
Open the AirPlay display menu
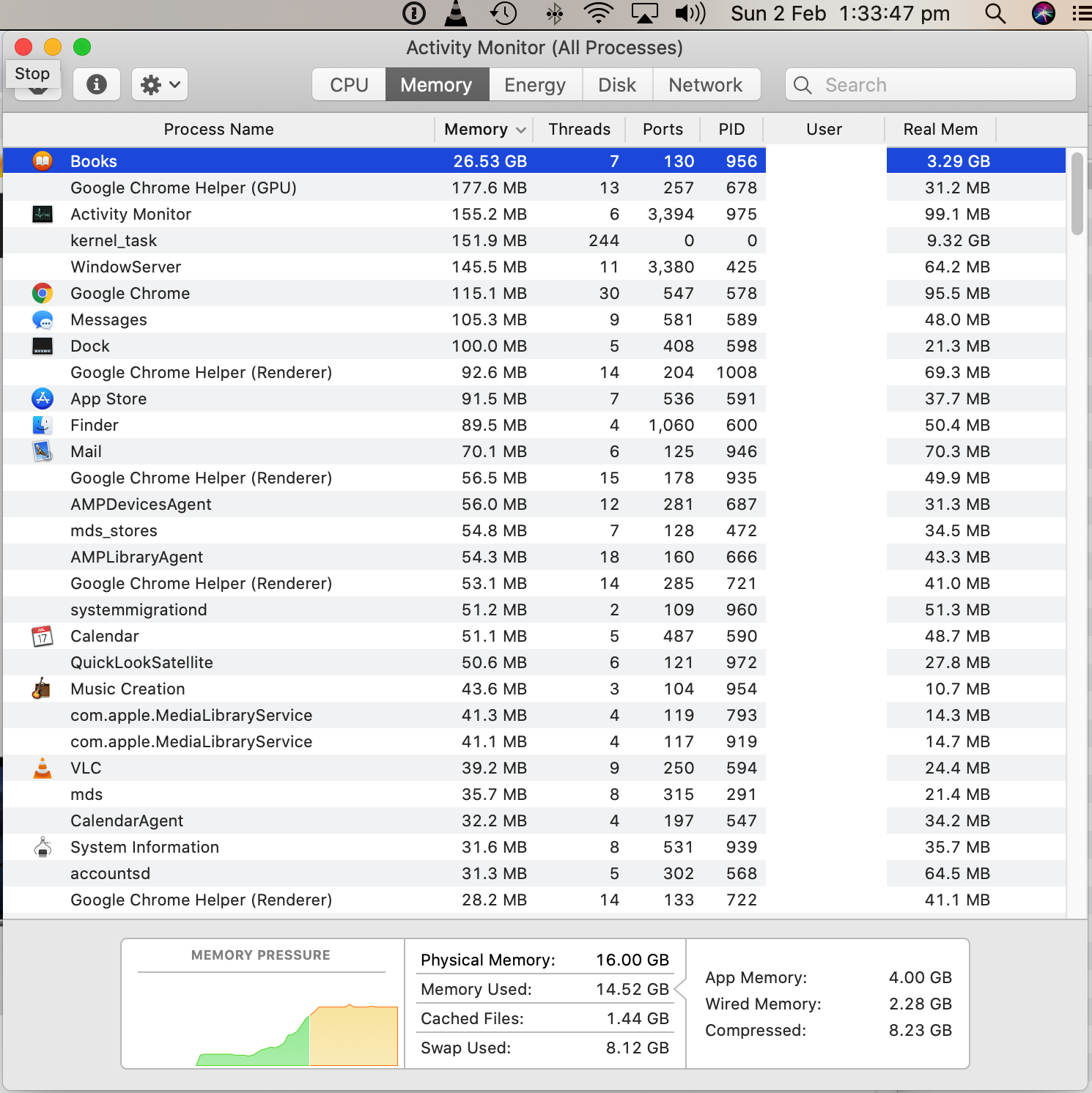[644, 13]
